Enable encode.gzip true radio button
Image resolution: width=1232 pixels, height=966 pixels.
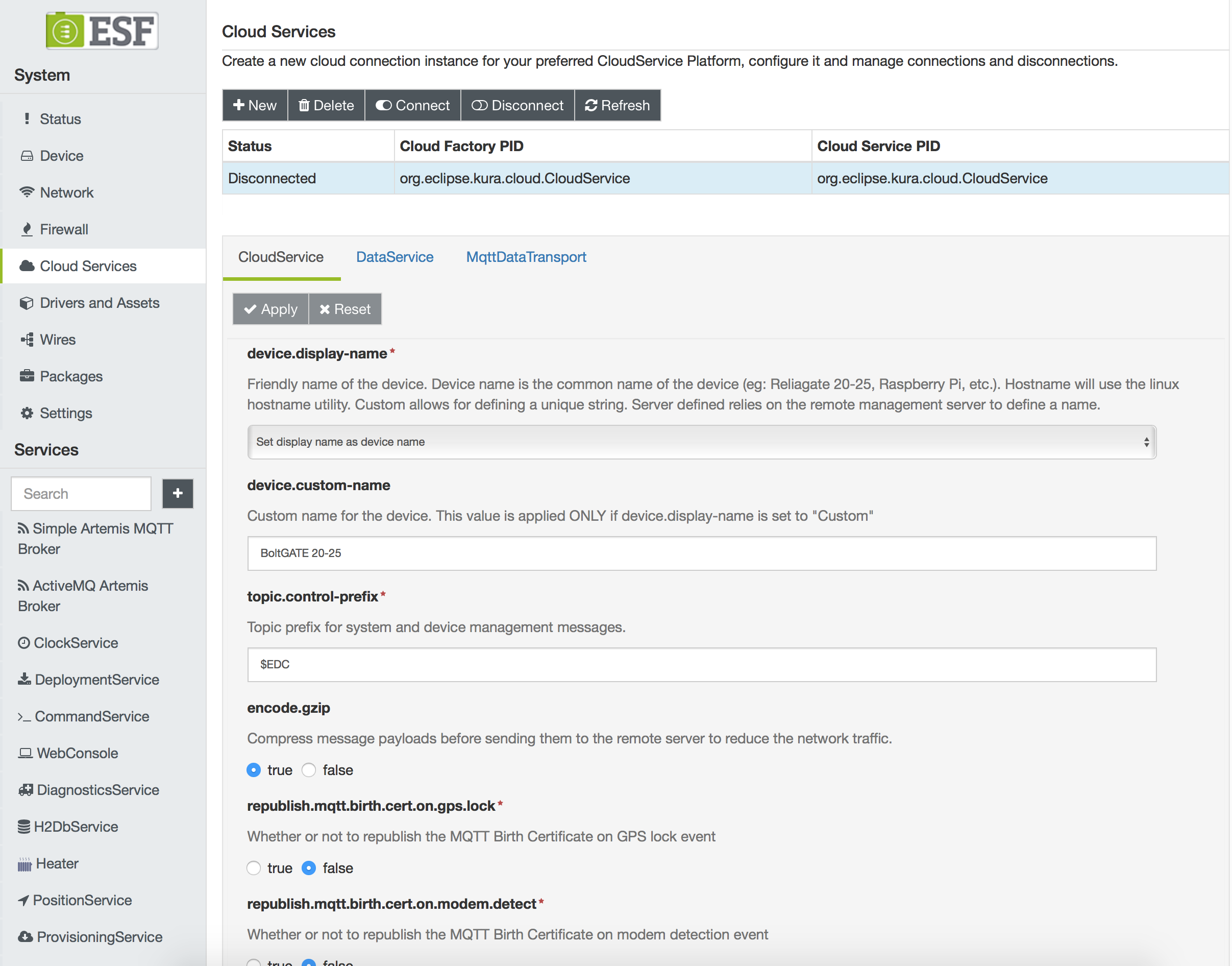tap(255, 770)
